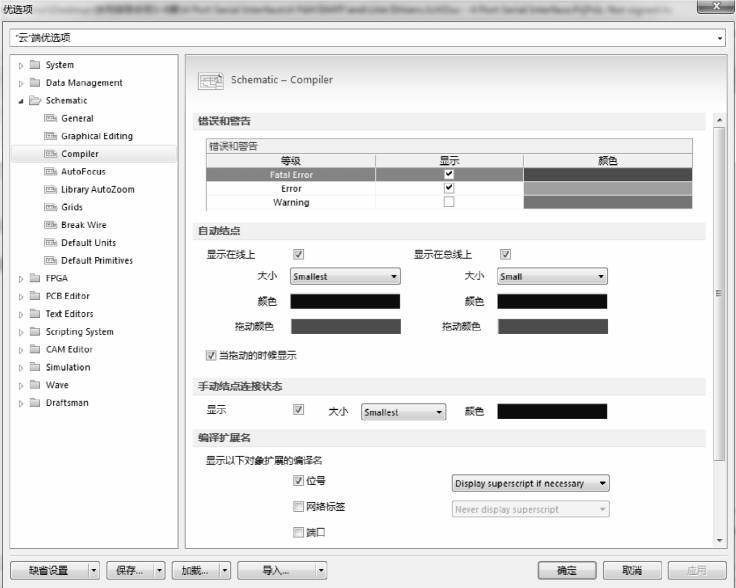
Task: Click the 保存... button
Action: click(130, 570)
